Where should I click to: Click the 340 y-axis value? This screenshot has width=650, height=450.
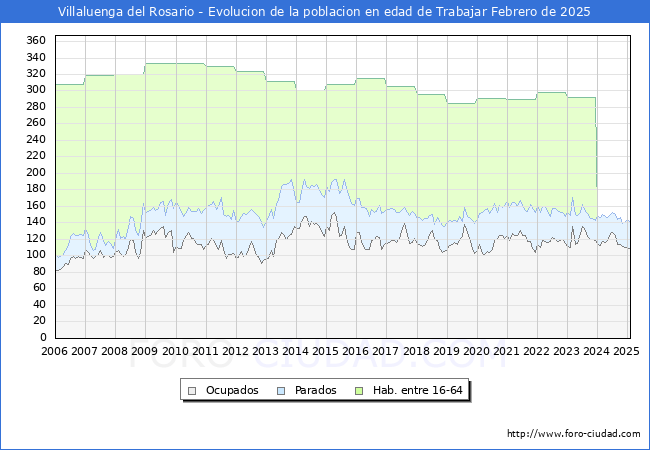[x=36, y=57]
